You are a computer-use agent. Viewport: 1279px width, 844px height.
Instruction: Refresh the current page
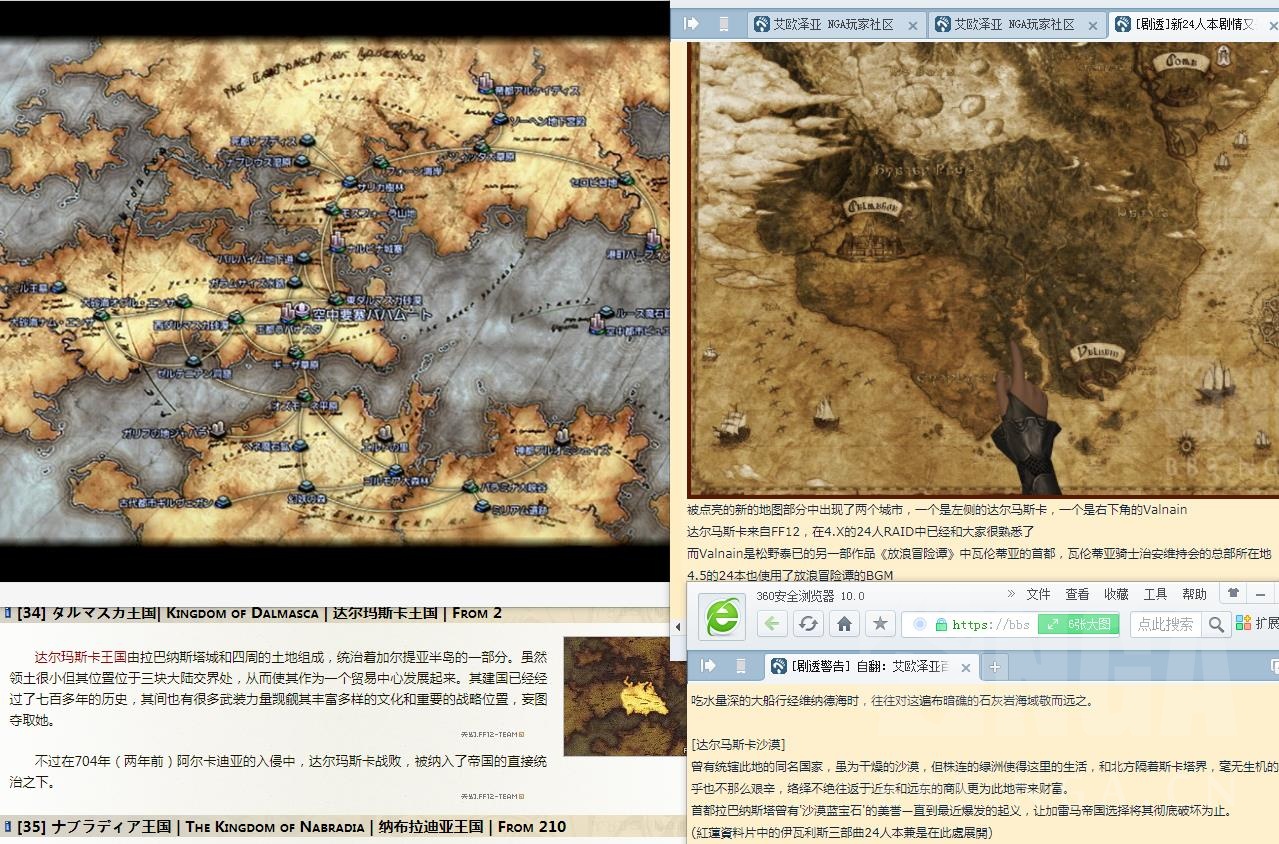click(x=808, y=621)
